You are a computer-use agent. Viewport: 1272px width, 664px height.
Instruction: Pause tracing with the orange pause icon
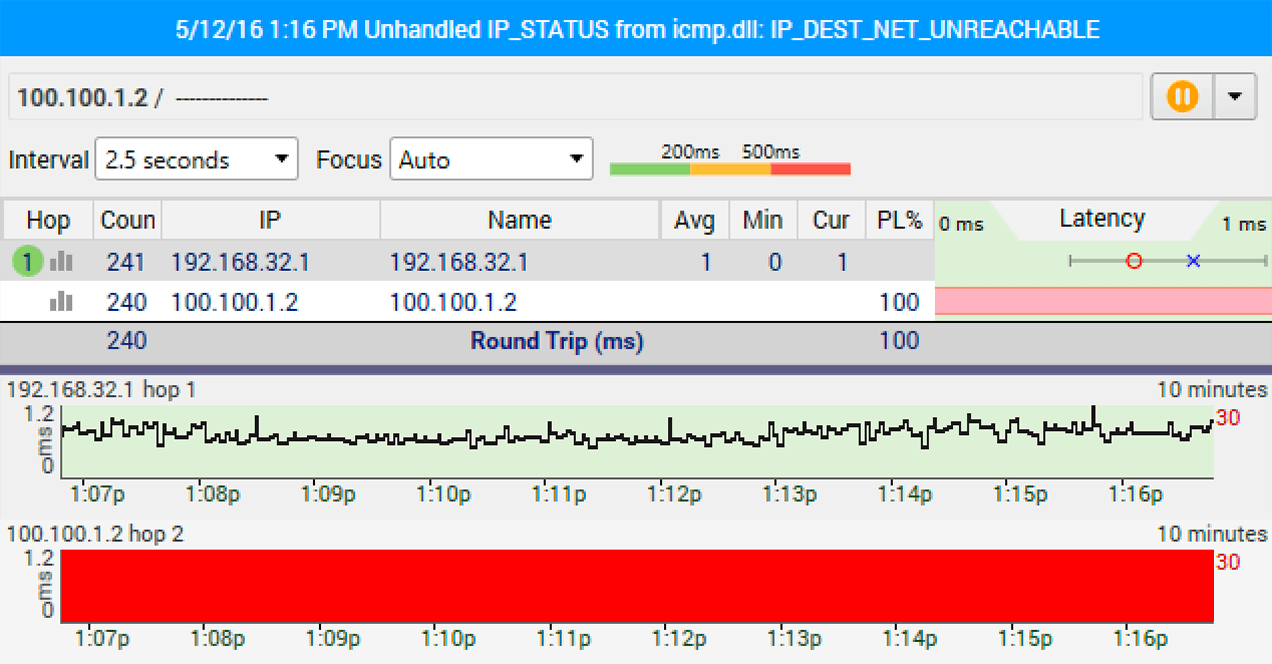click(x=1181, y=96)
